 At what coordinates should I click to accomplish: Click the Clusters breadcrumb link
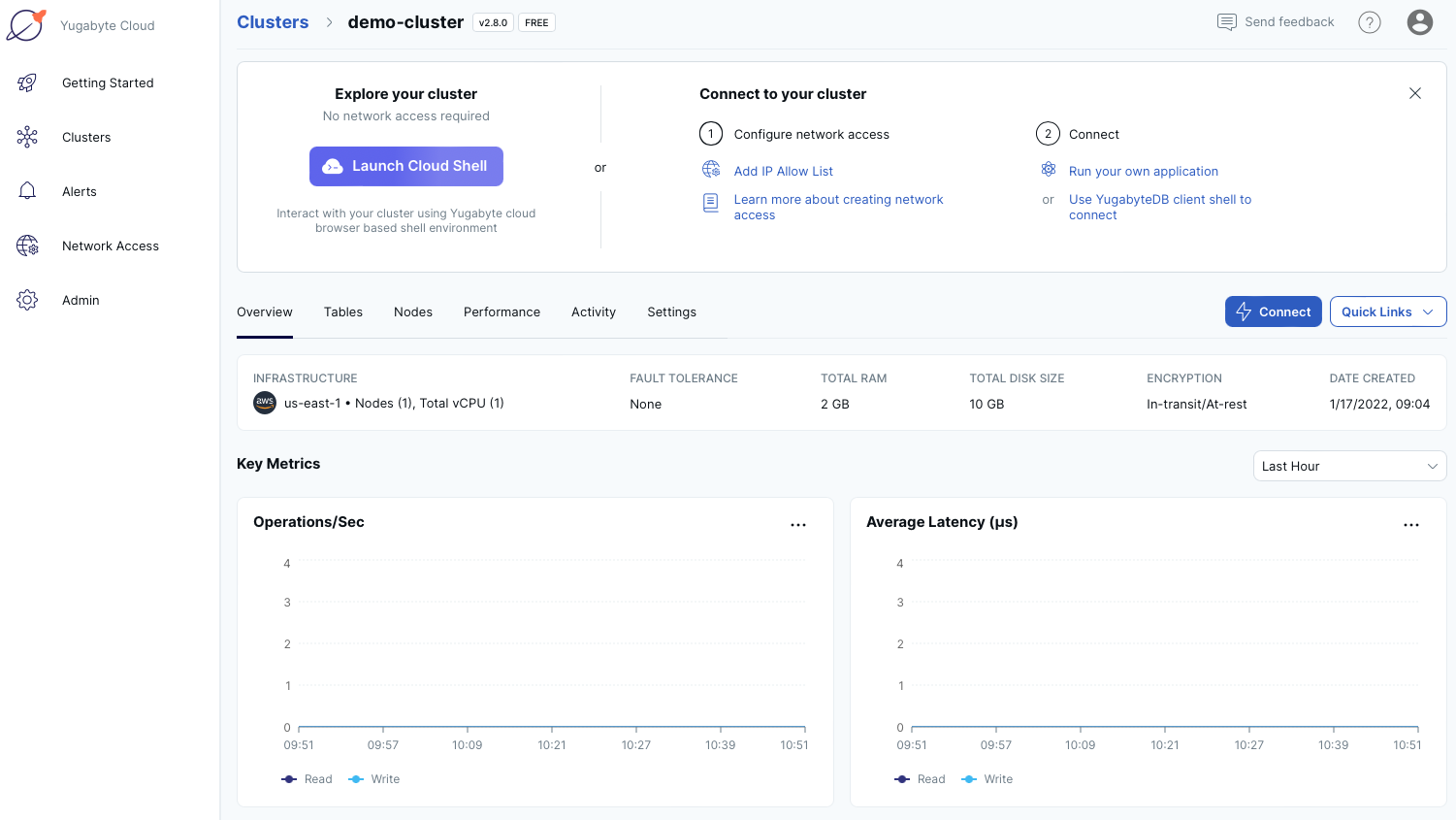coord(273,22)
